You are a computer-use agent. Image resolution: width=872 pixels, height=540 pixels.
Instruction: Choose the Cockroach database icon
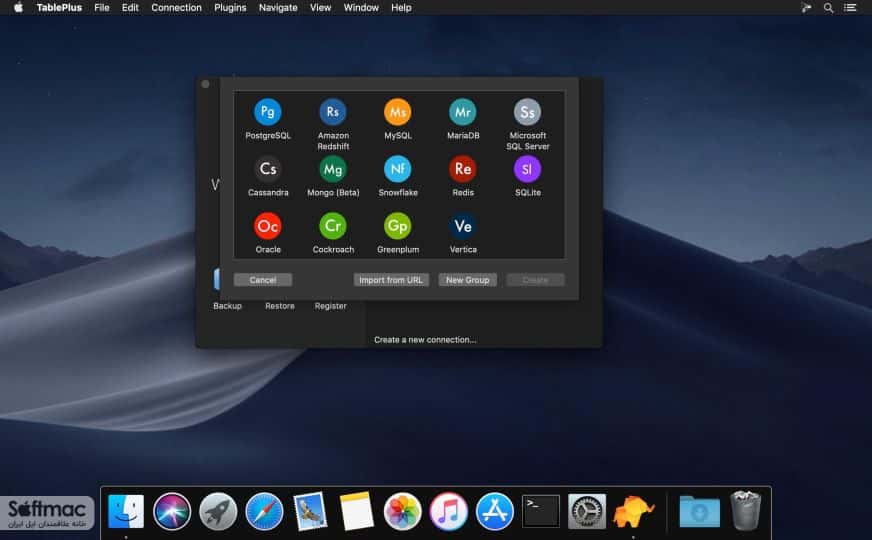point(333,226)
